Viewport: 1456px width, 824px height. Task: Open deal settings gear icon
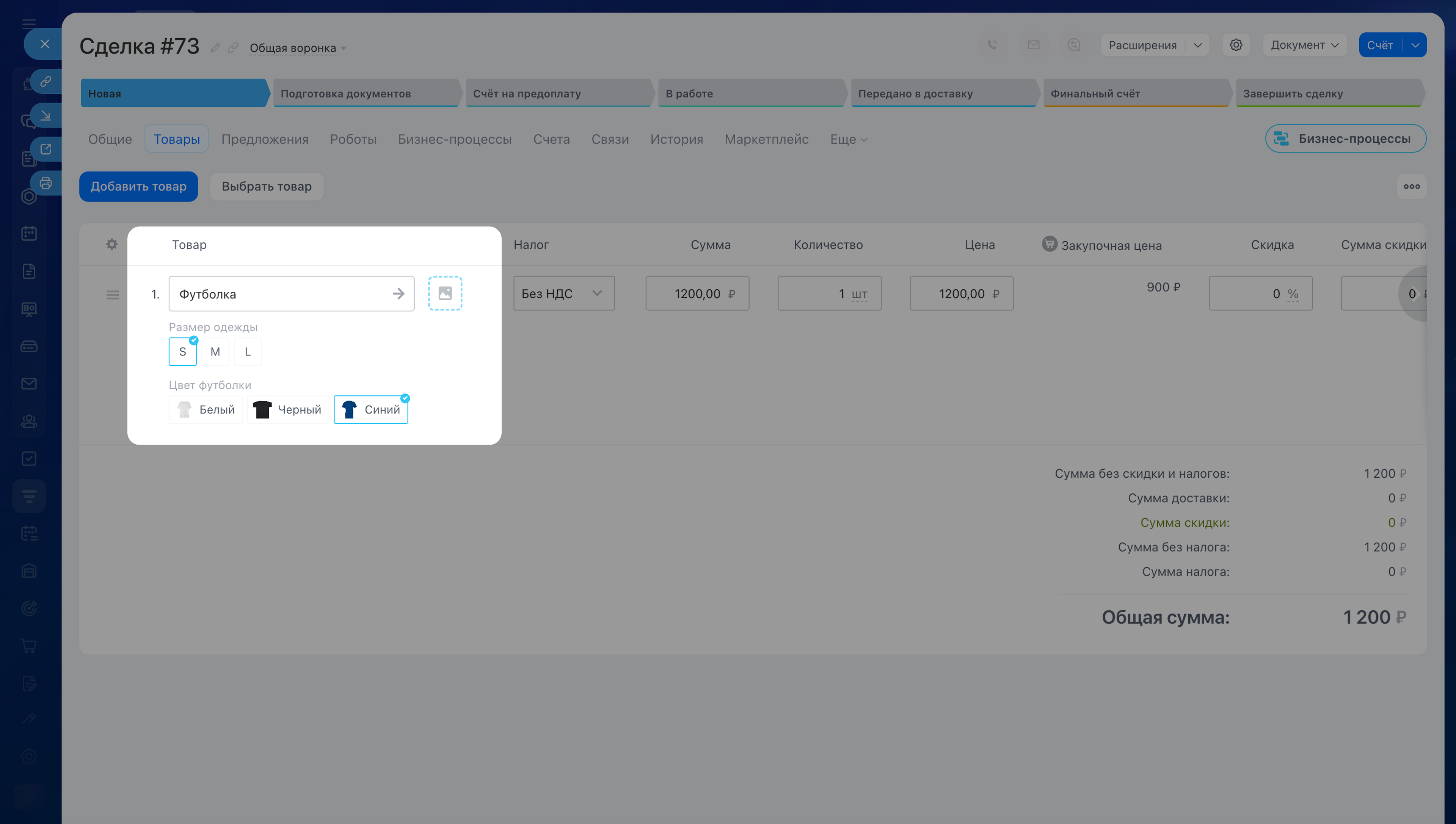tap(1236, 45)
